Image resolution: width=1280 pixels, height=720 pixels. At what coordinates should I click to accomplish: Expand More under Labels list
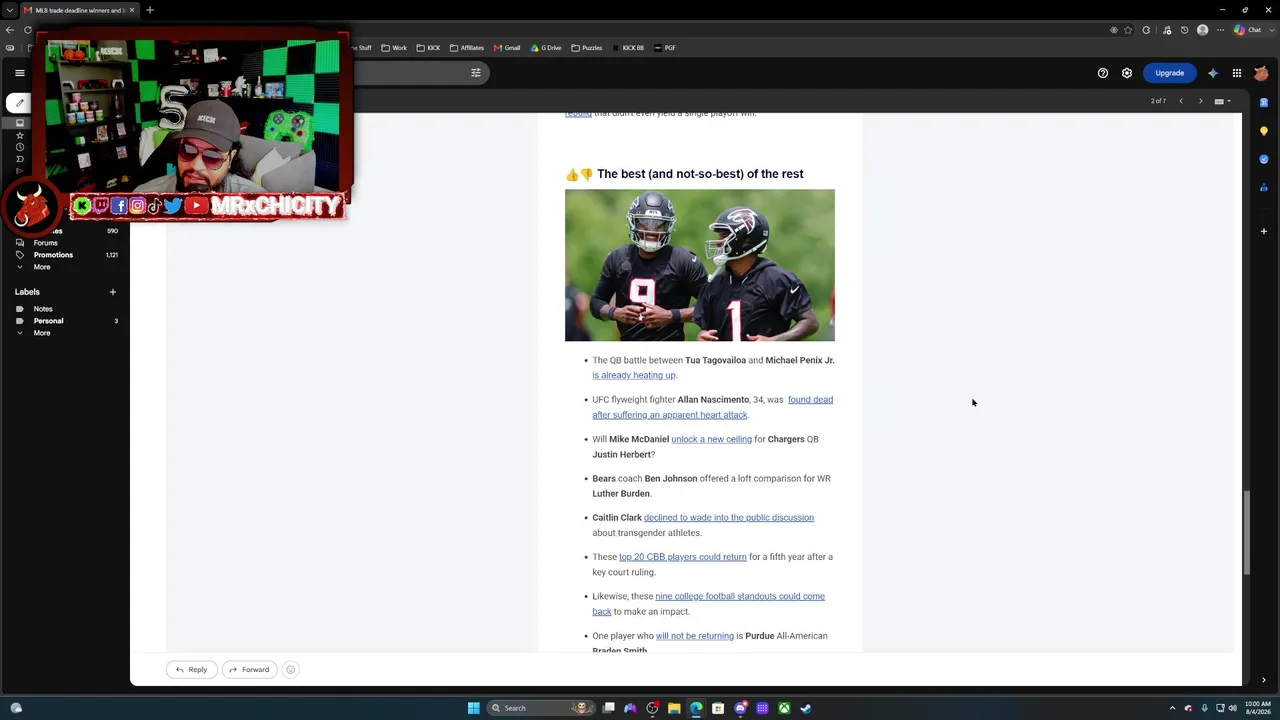click(x=42, y=333)
